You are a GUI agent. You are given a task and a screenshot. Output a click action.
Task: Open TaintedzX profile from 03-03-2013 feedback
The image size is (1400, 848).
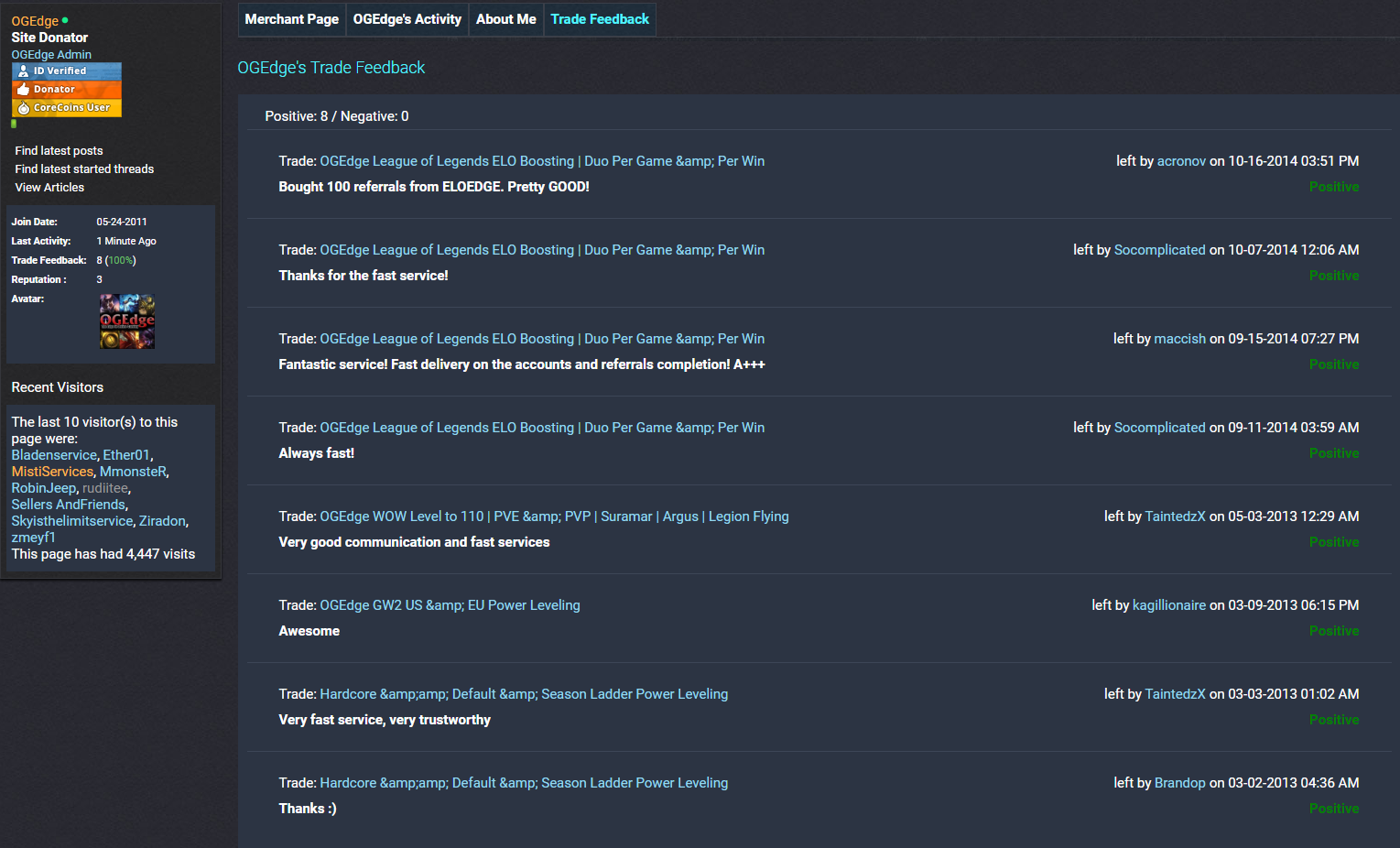[x=1175, y=694]
